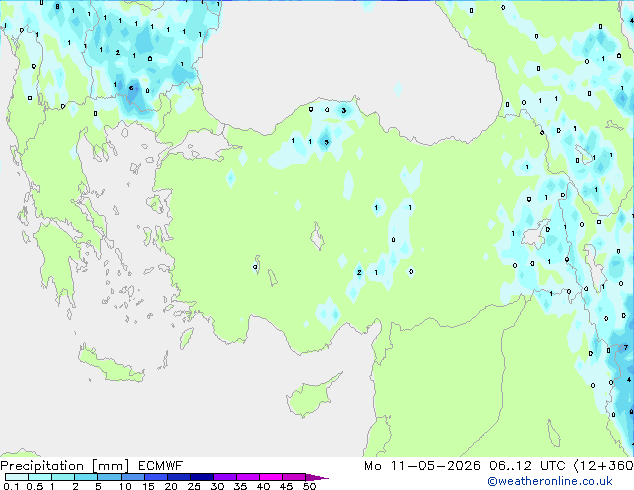Select the 0.5–1 mm legend swatch
This screenshot has width=634, height=490.
pyautogui.click(x=40, y=477)
